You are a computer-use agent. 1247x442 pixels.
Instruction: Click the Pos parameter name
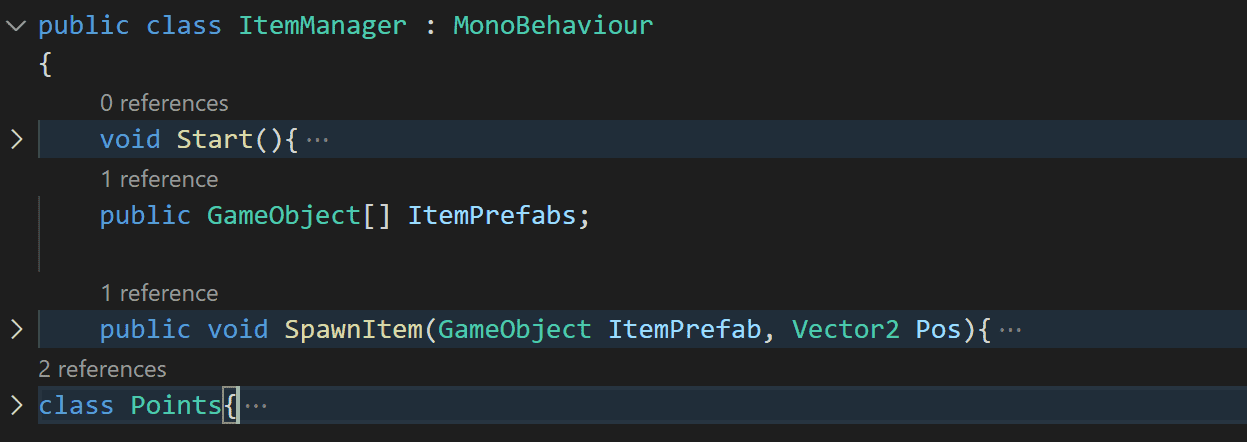click(938, 329)
